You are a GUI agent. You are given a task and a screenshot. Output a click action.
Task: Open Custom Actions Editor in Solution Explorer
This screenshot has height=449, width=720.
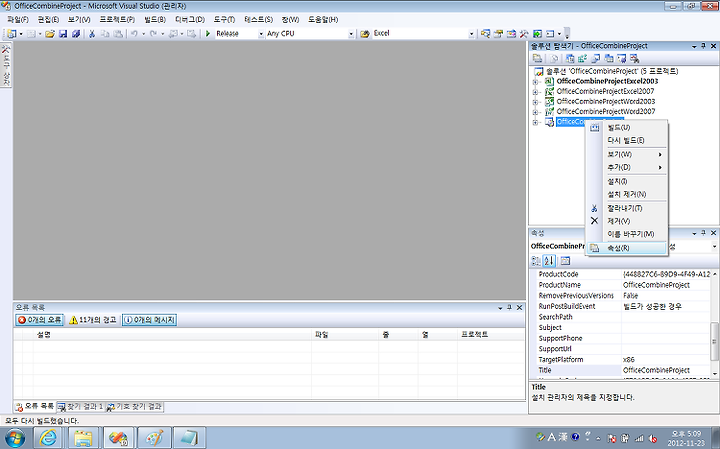[622, 58]
